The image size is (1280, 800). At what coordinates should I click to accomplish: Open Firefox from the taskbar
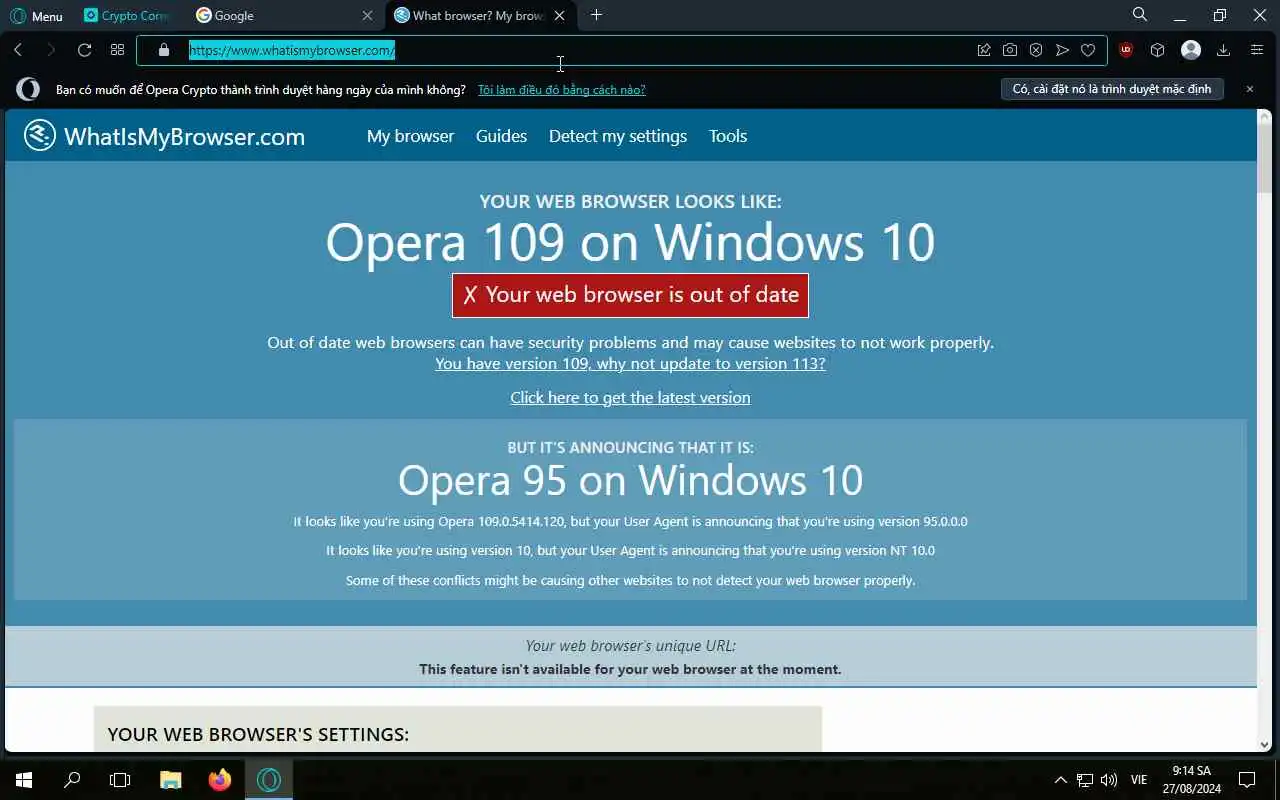[x=219, y=780]
